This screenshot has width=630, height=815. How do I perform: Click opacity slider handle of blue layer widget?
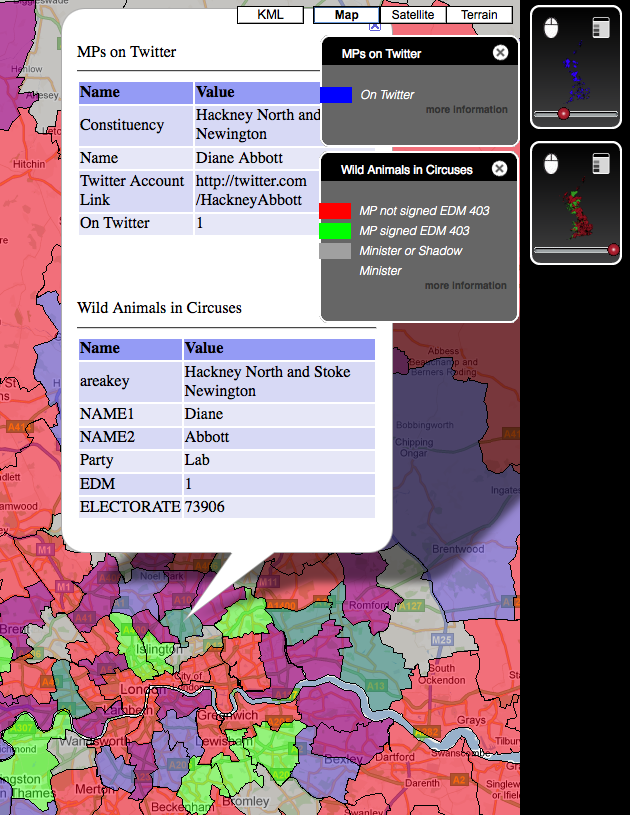click(563, 113)
